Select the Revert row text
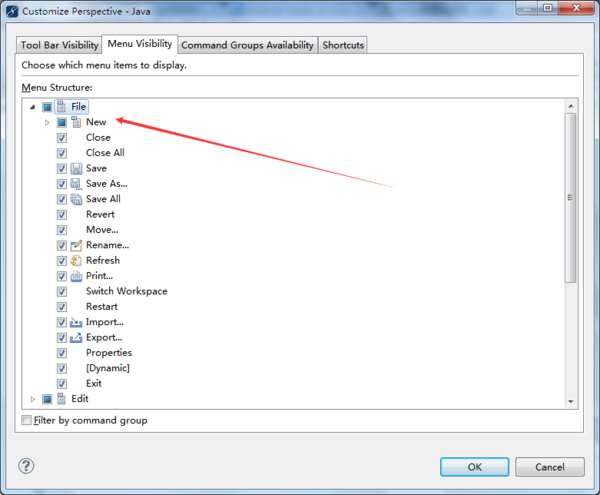The width and height of the screenshot is (600, 495). (x=100, y=214)
